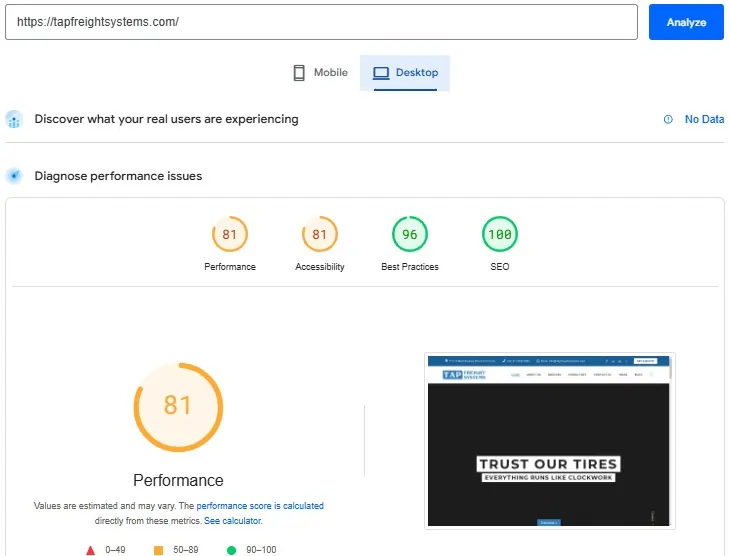Screen dimensions: 730x556
Task: Click the URL input field
Action: tap(321, 22)
